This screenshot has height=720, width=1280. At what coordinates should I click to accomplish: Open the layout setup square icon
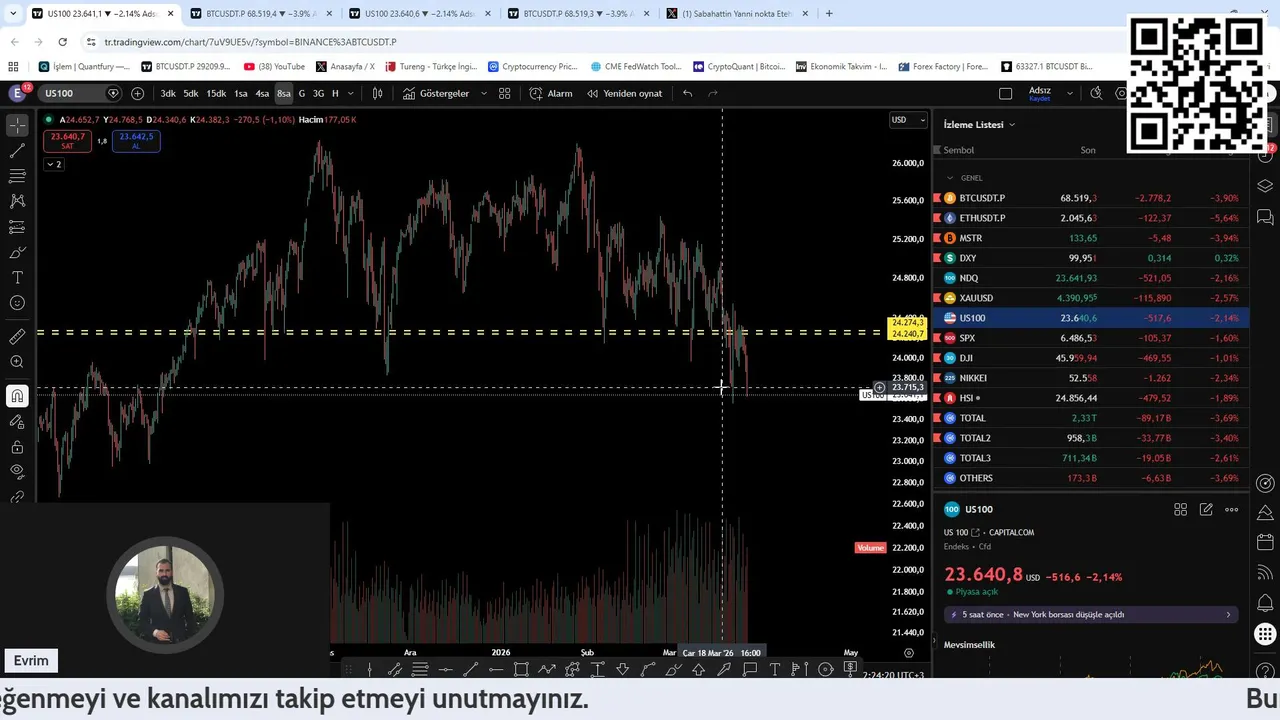(1005, 93)
